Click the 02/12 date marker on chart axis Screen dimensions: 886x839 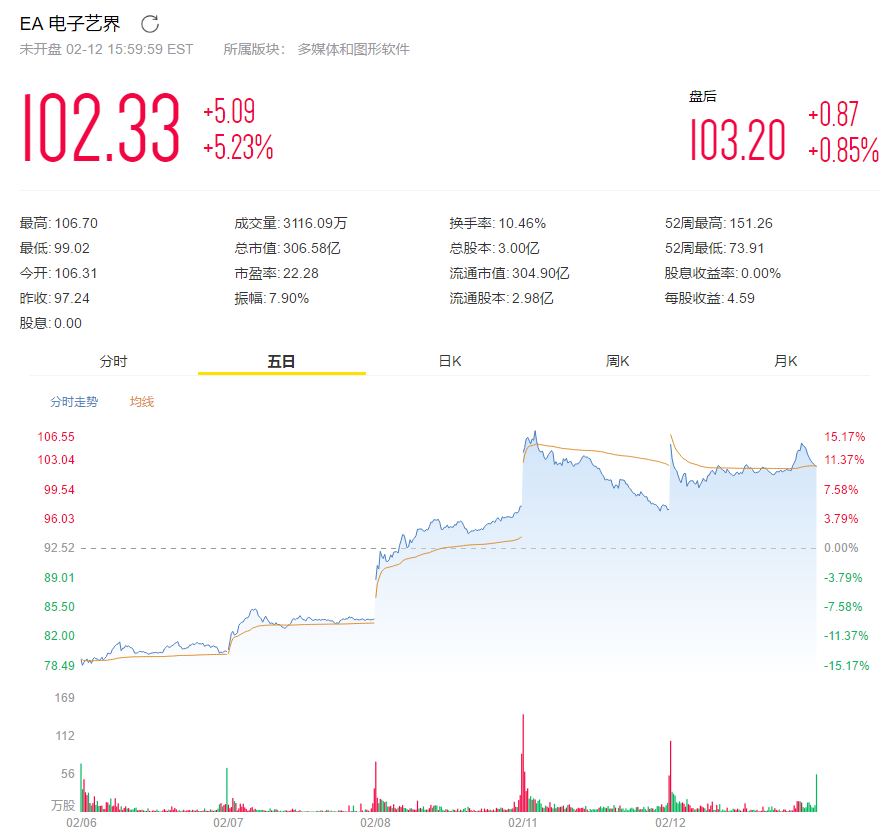(x=670, y=823)
